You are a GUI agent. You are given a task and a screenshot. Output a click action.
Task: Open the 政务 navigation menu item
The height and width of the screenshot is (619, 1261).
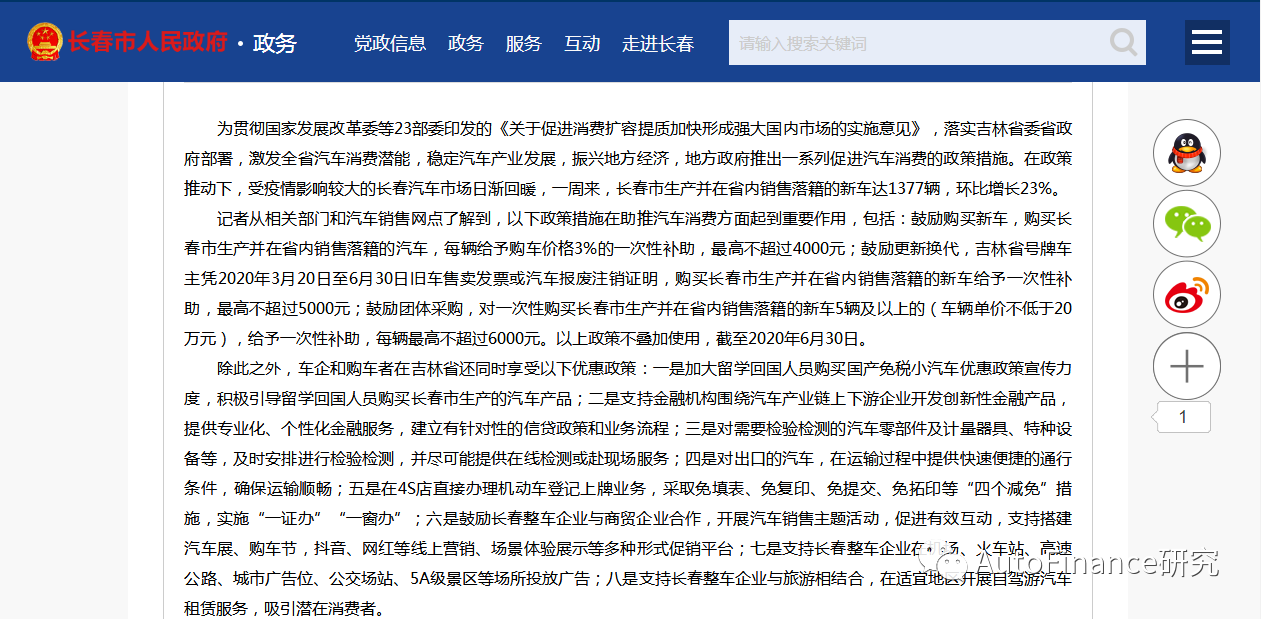click(x=466, y=43)
